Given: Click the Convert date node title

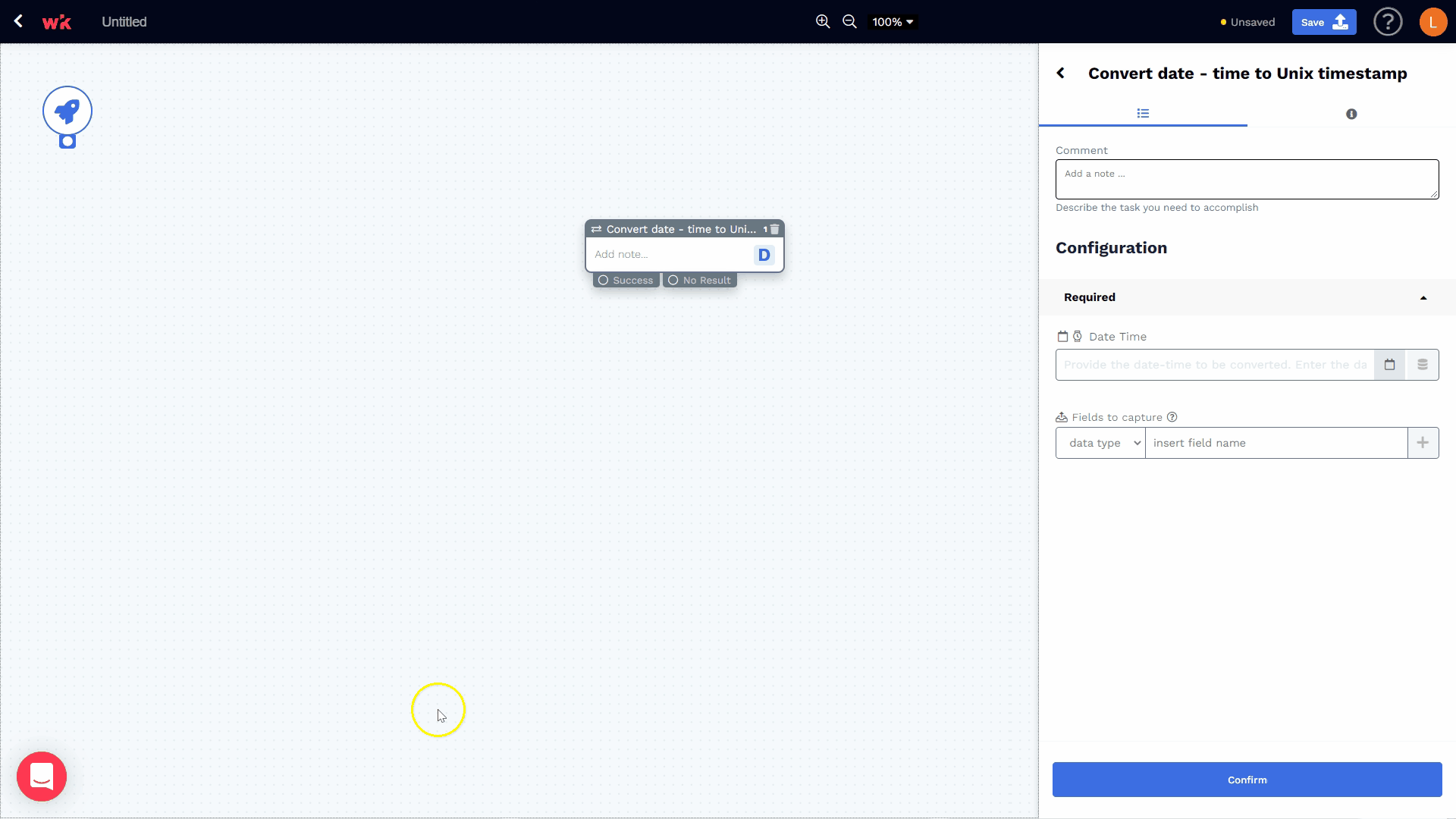Looking at the screenshot, I should (681, 229).
